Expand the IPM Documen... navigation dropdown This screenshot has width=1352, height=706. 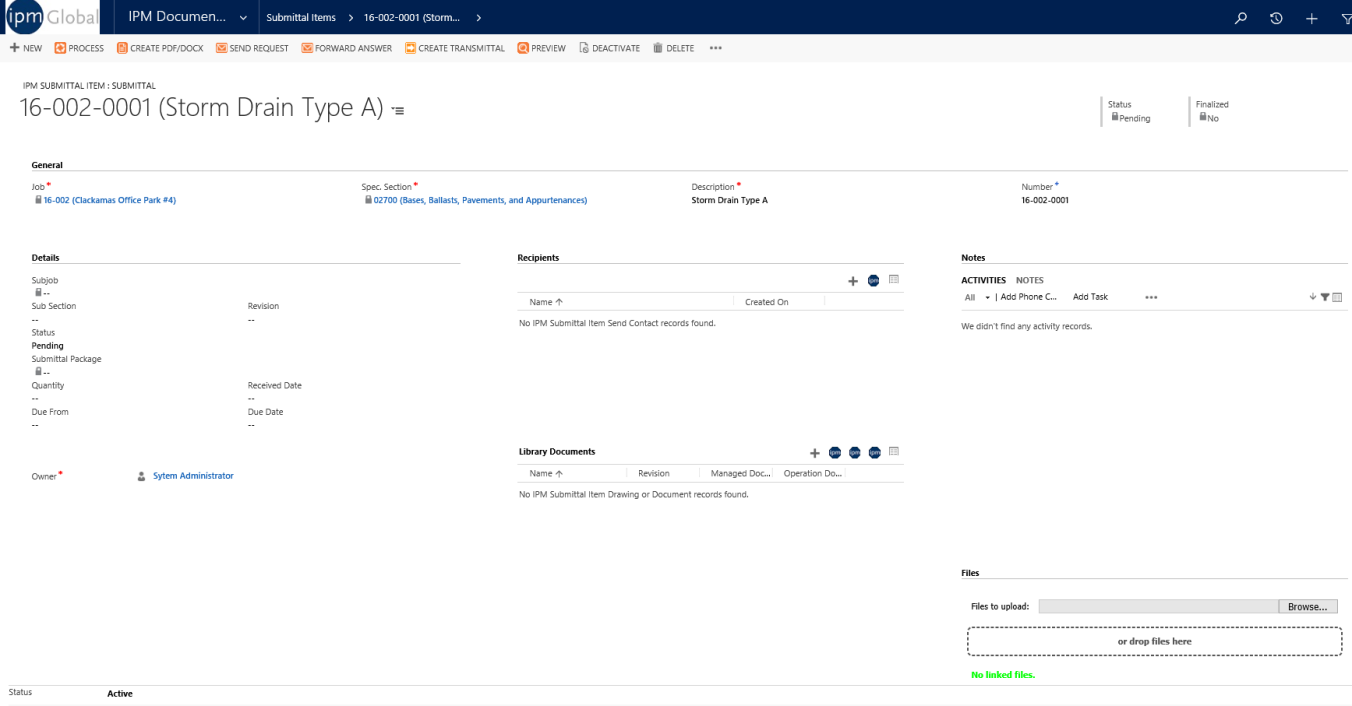(x=243, y=18)
